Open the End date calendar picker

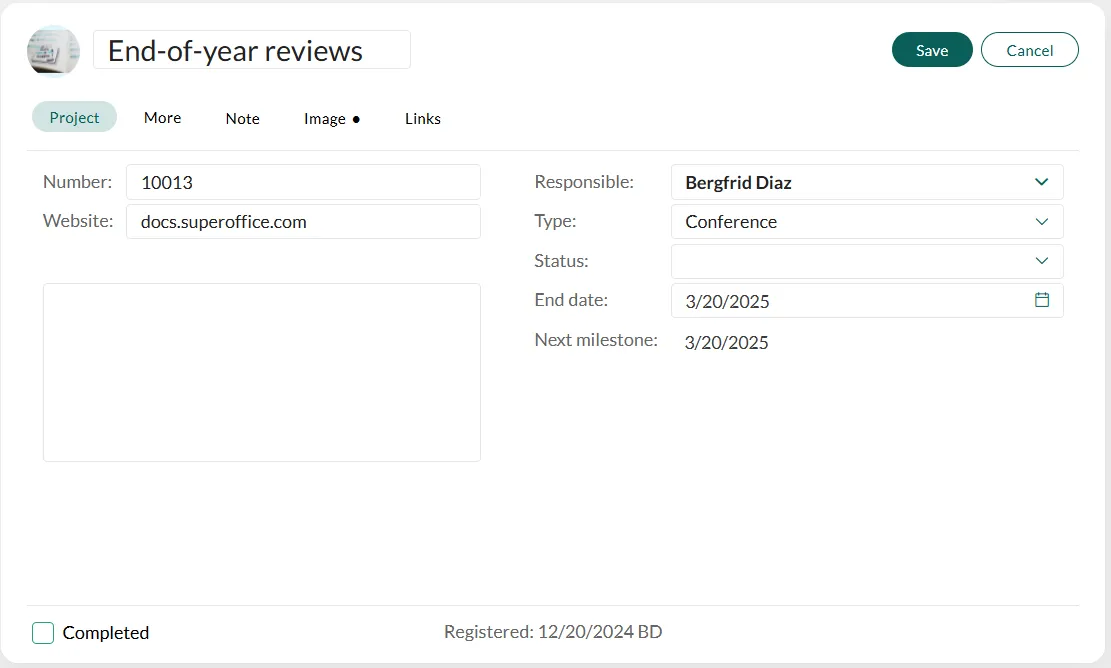(x=1041, y=300)
